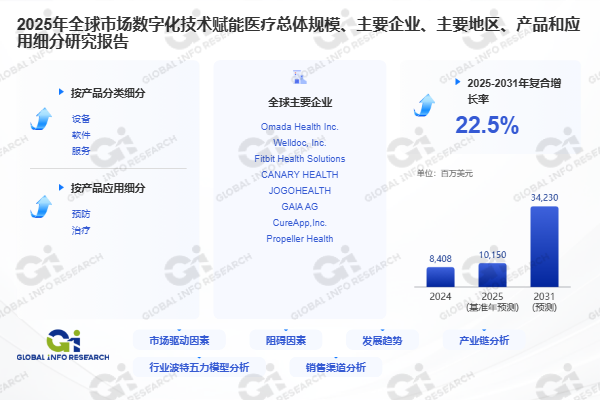Select the 产业链分析 tag

pyautogui.click(x=484, y=340)
